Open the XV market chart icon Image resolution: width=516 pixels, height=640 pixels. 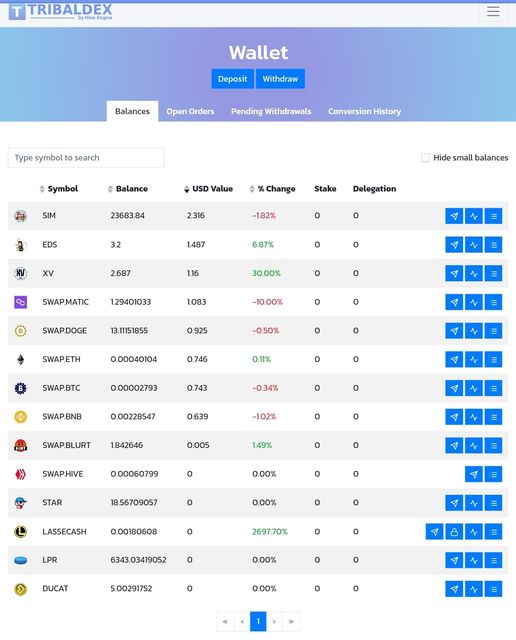[x=474, y=273]
